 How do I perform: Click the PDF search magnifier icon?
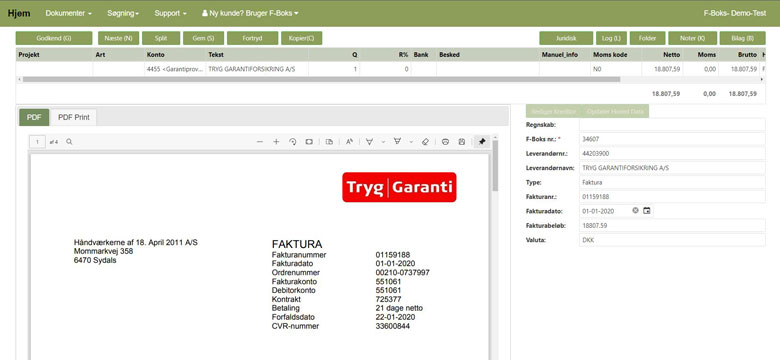(x=69, y=142)
